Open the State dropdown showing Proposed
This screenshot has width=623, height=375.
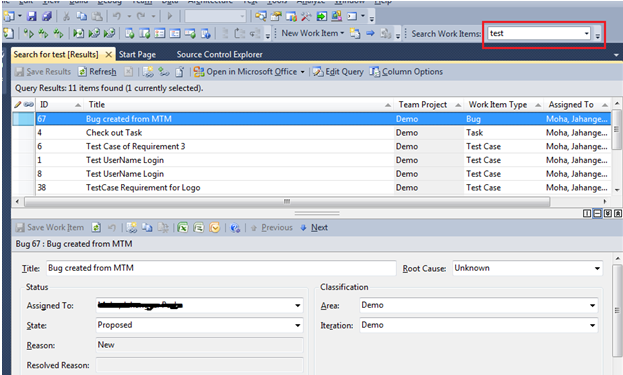(x=297, y=325)
